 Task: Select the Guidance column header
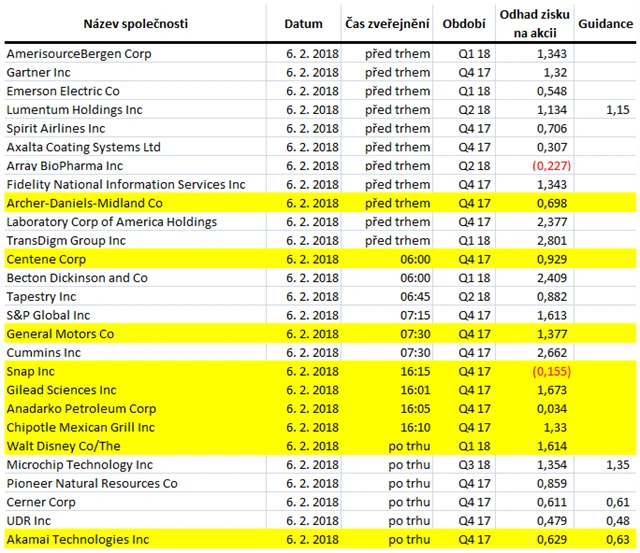605,24
